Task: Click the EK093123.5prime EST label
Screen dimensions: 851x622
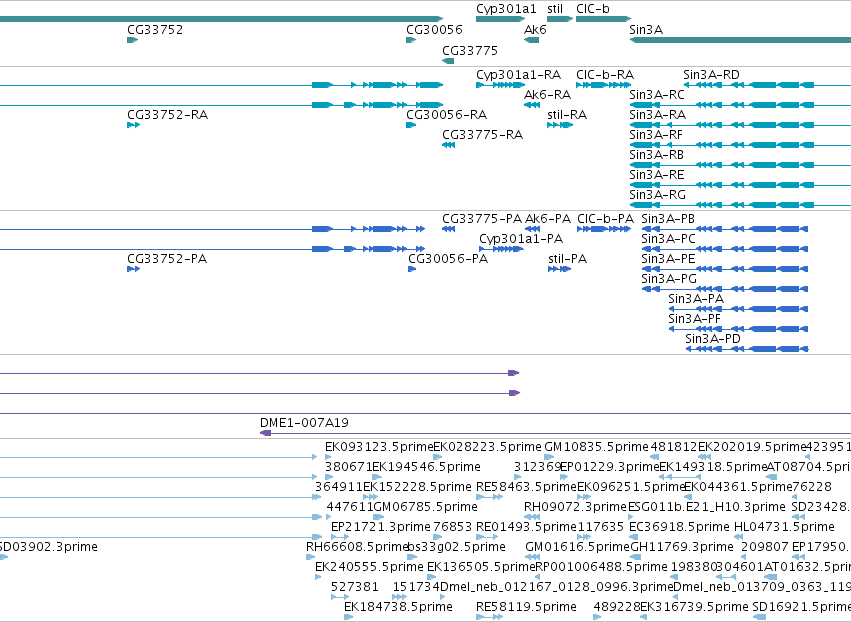Action: click(x=379, y=447)
